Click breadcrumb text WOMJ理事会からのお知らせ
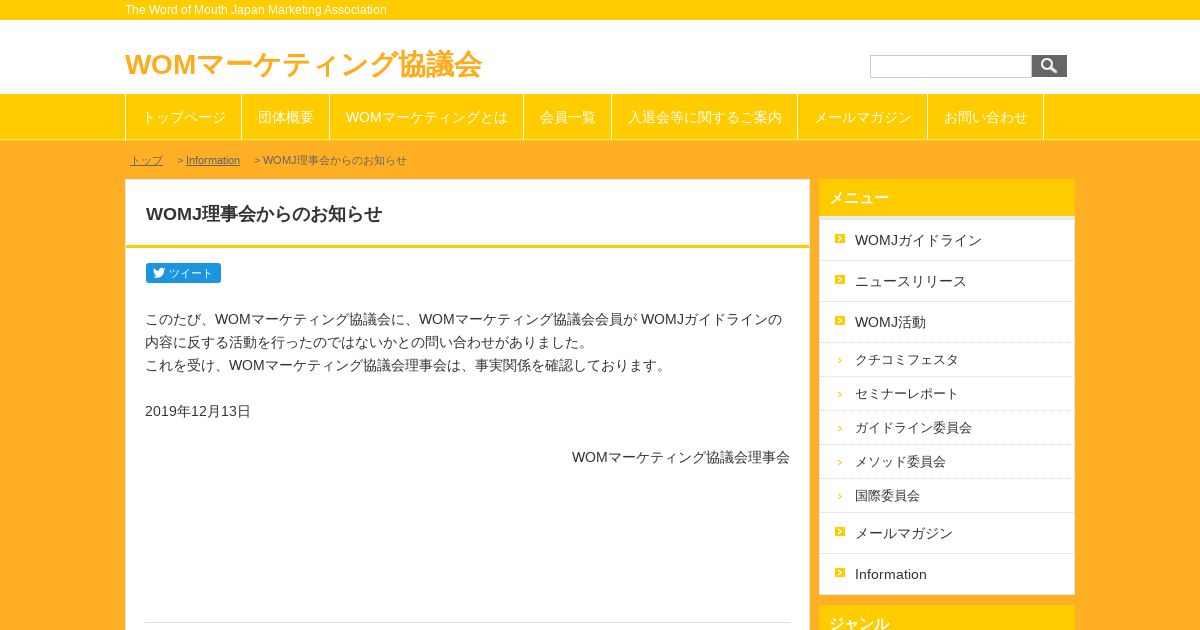 335,160
